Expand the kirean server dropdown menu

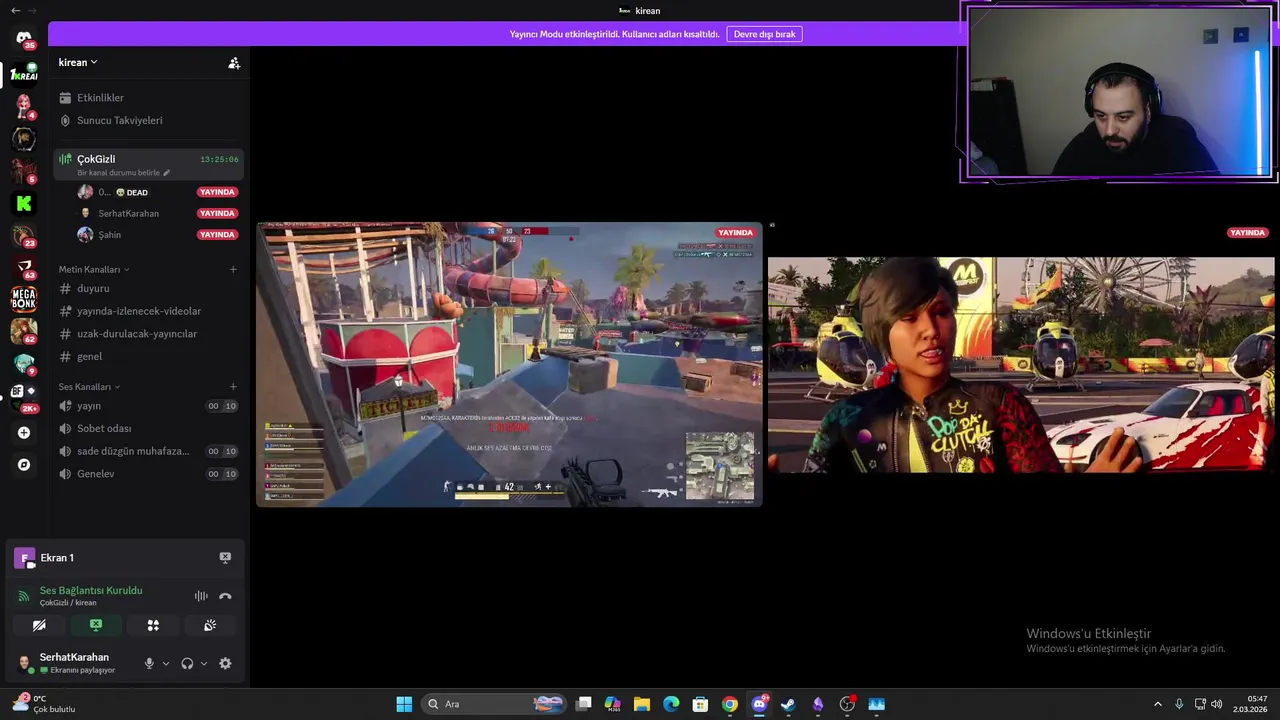(78, 62)
